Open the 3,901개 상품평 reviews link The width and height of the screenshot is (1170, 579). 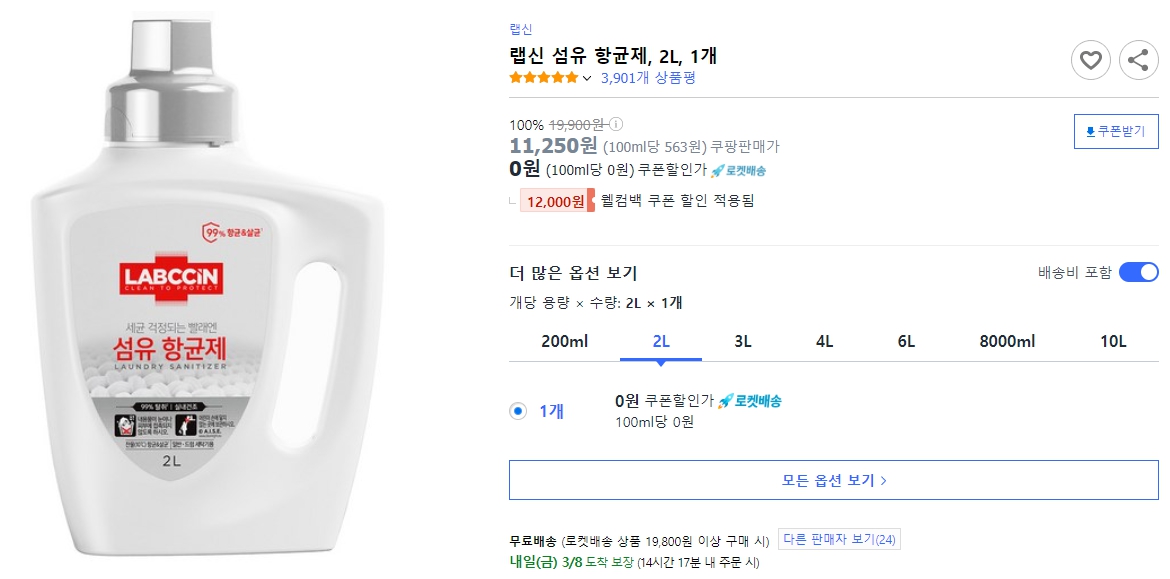647,77
